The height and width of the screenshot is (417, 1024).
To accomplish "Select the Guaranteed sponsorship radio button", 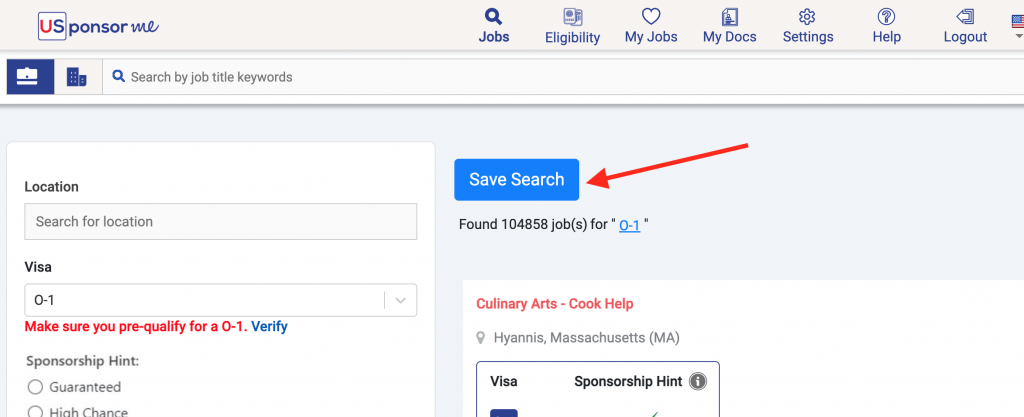I will [35, 387].
